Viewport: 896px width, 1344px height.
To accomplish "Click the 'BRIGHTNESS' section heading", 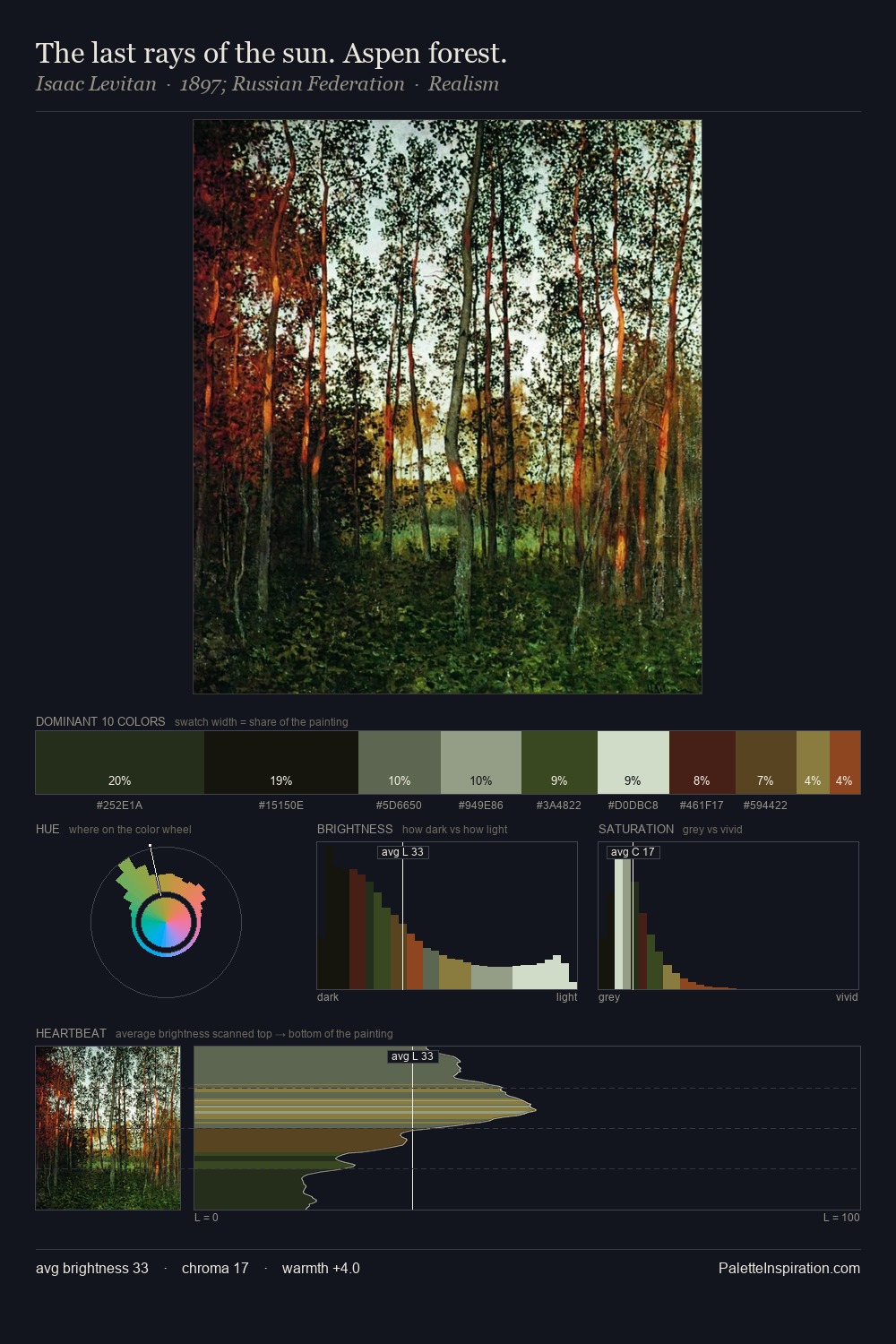I will (355, 829).
